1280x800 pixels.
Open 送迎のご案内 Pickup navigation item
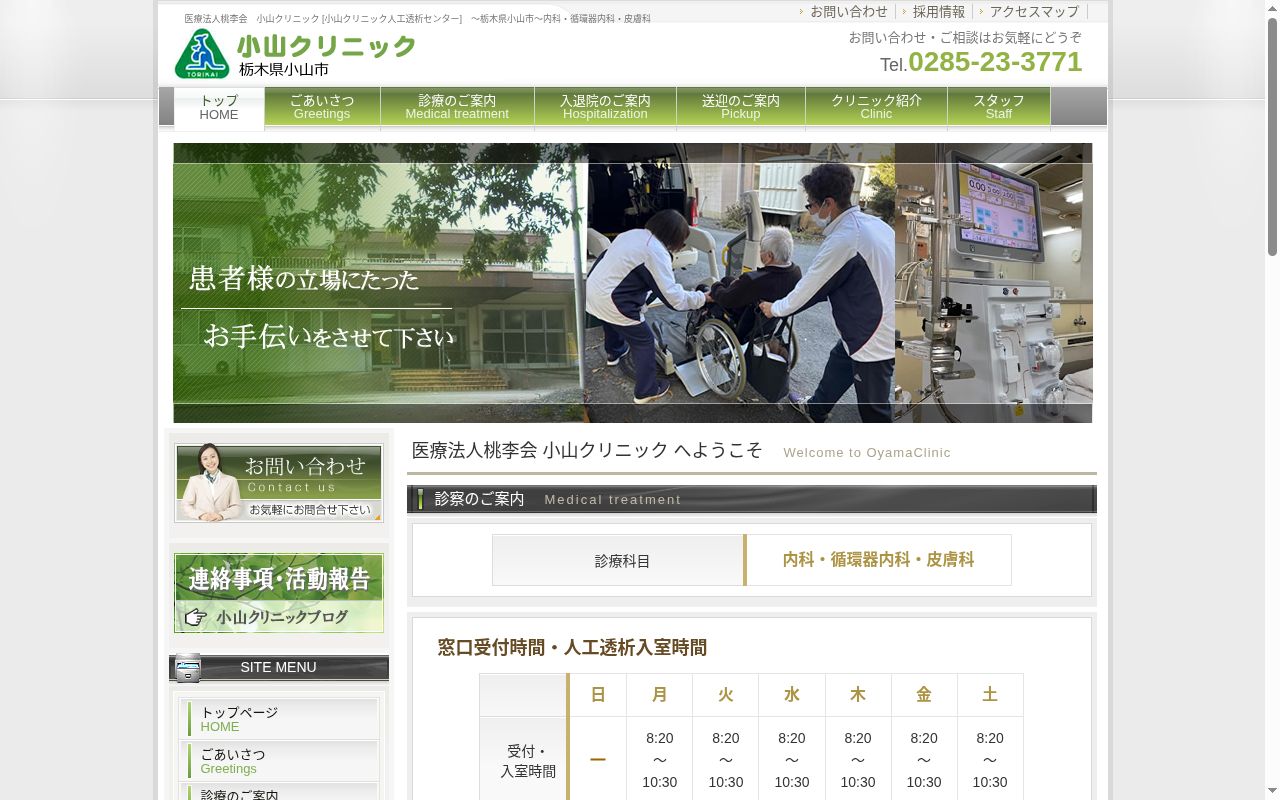[x=741, y=107]
